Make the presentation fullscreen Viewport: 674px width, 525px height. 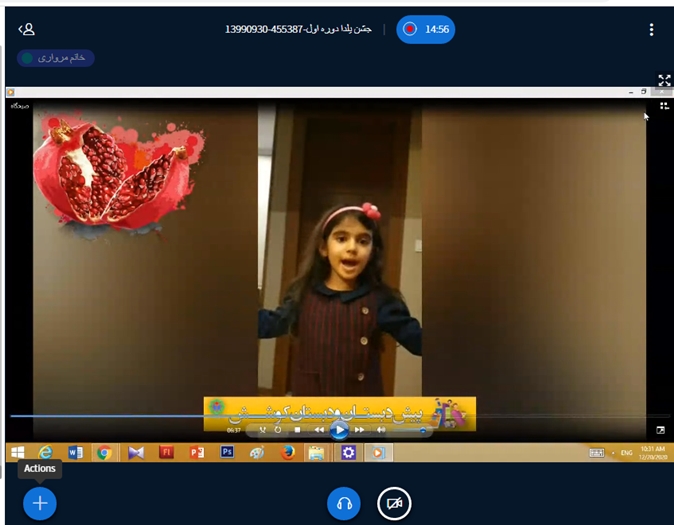point(664,80)
